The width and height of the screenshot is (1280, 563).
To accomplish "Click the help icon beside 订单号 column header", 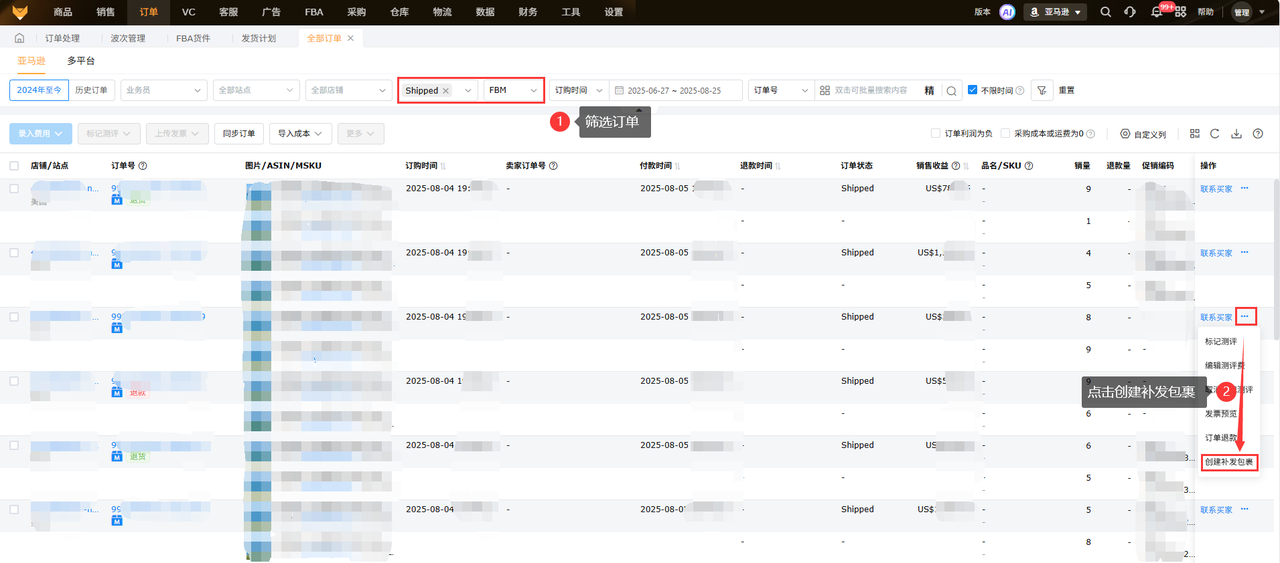I will click(x=143, y=166).
